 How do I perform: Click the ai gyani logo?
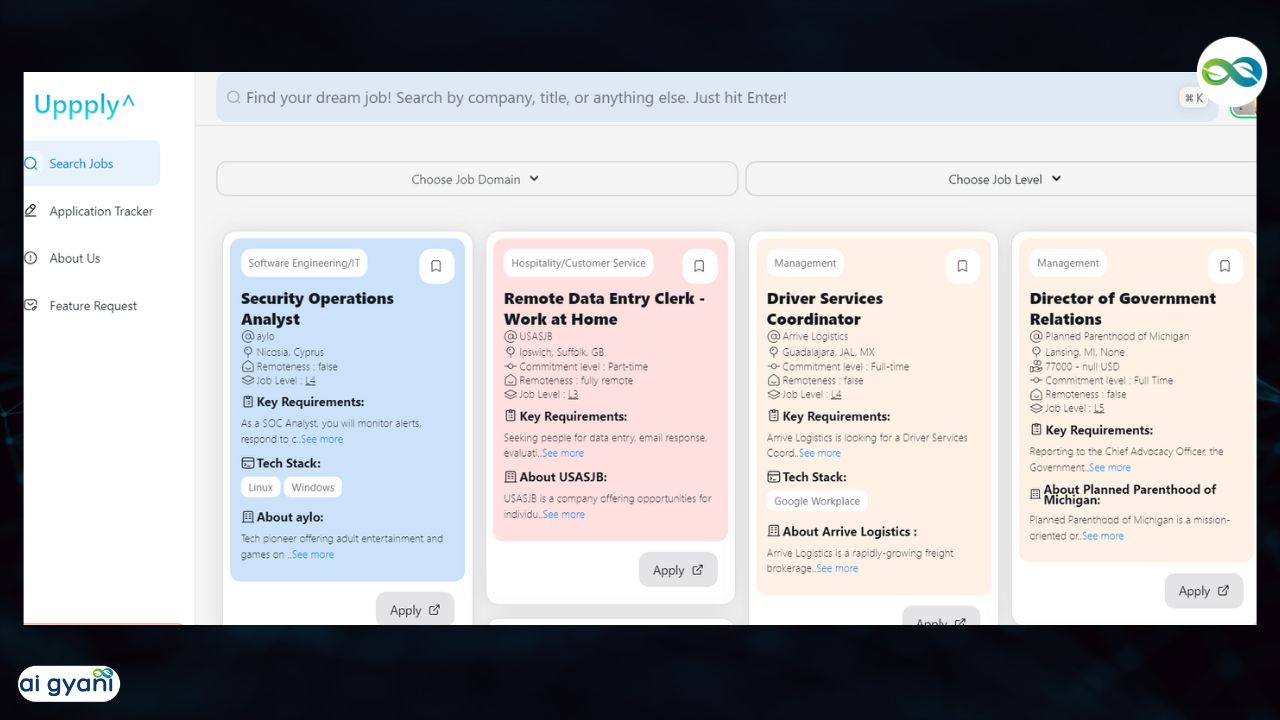point(68,683)
